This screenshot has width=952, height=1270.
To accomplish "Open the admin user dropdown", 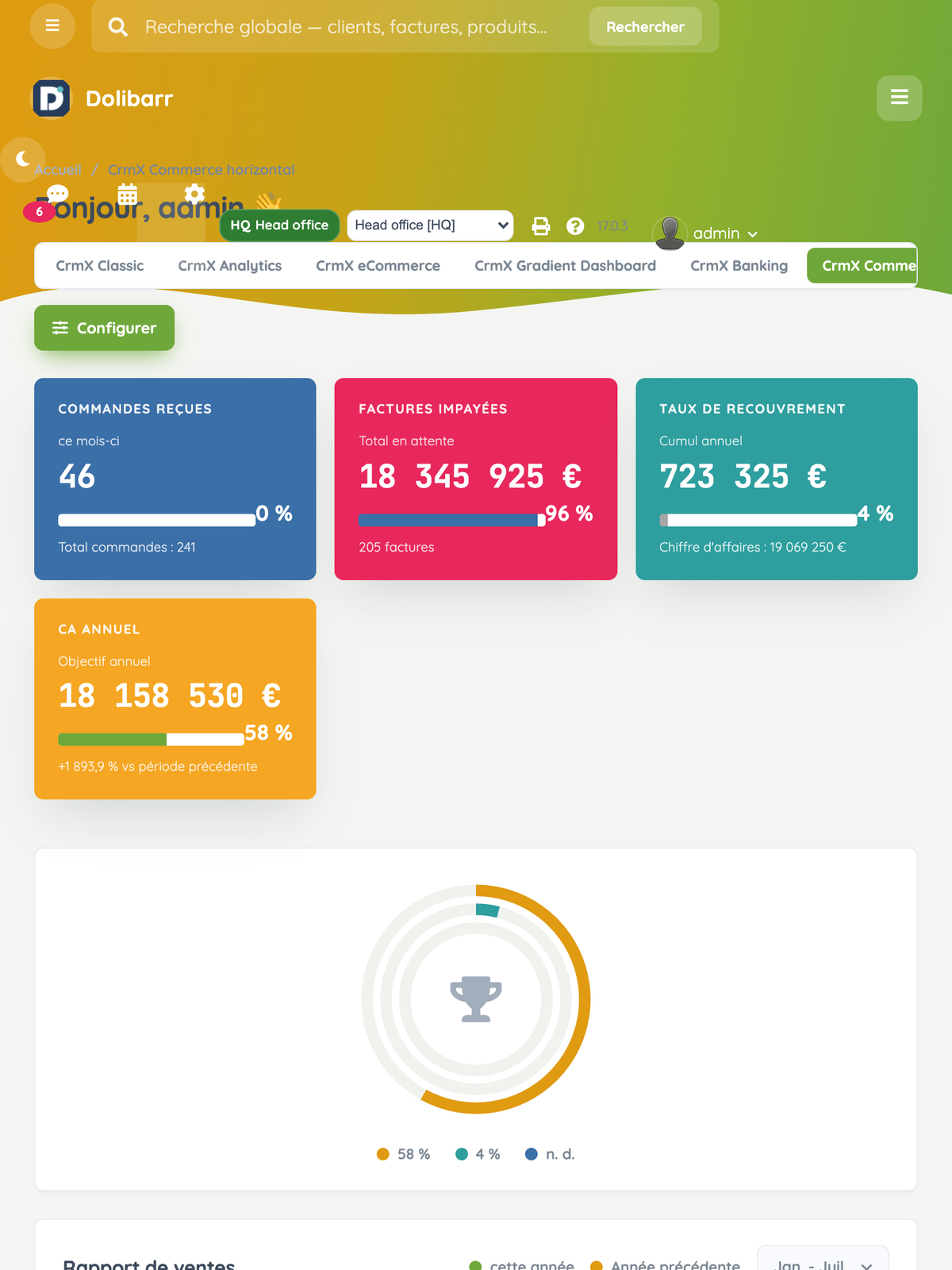I will click(x=706, y=233).
